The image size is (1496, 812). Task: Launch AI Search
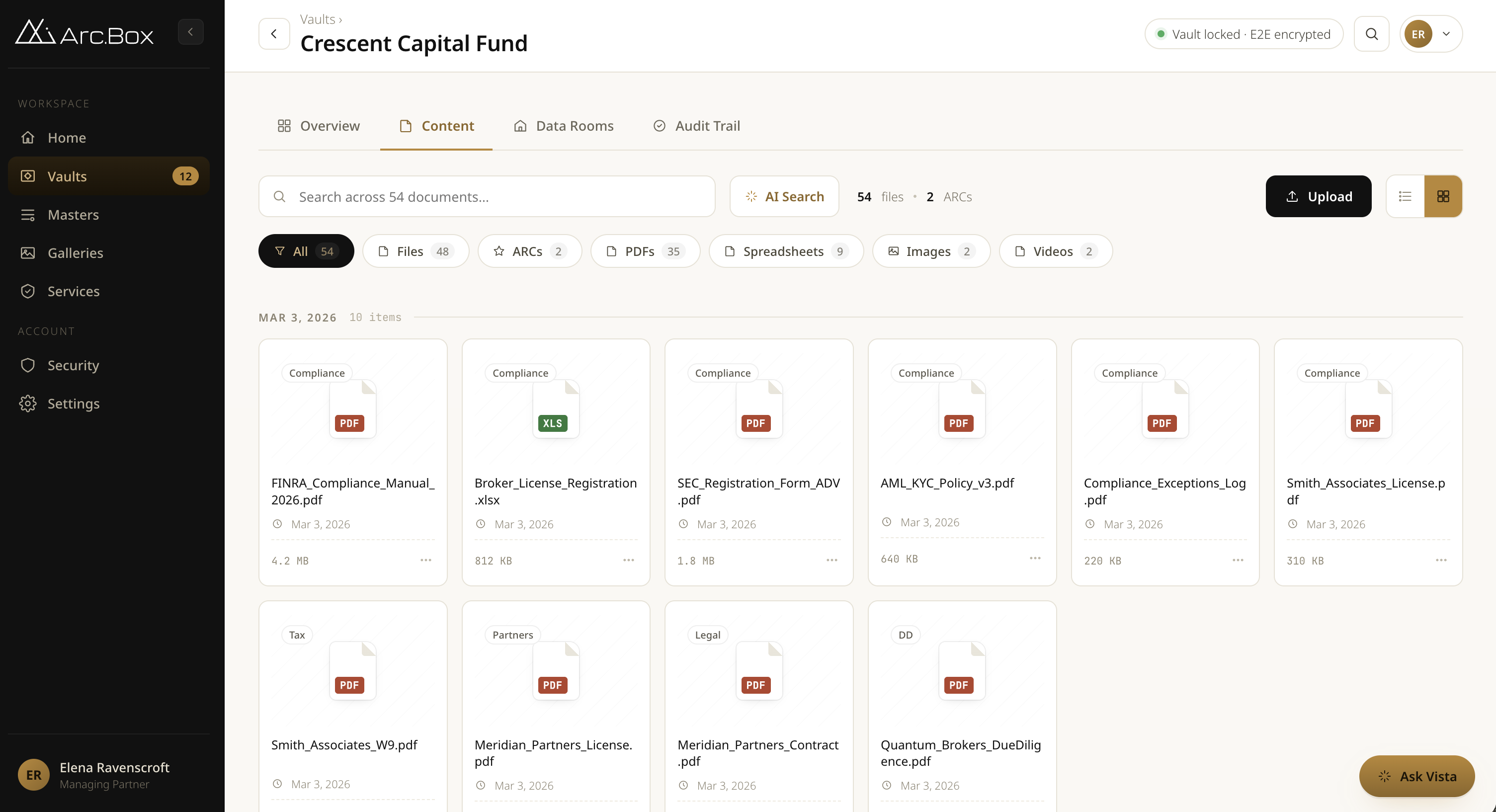tap(784, 196)
